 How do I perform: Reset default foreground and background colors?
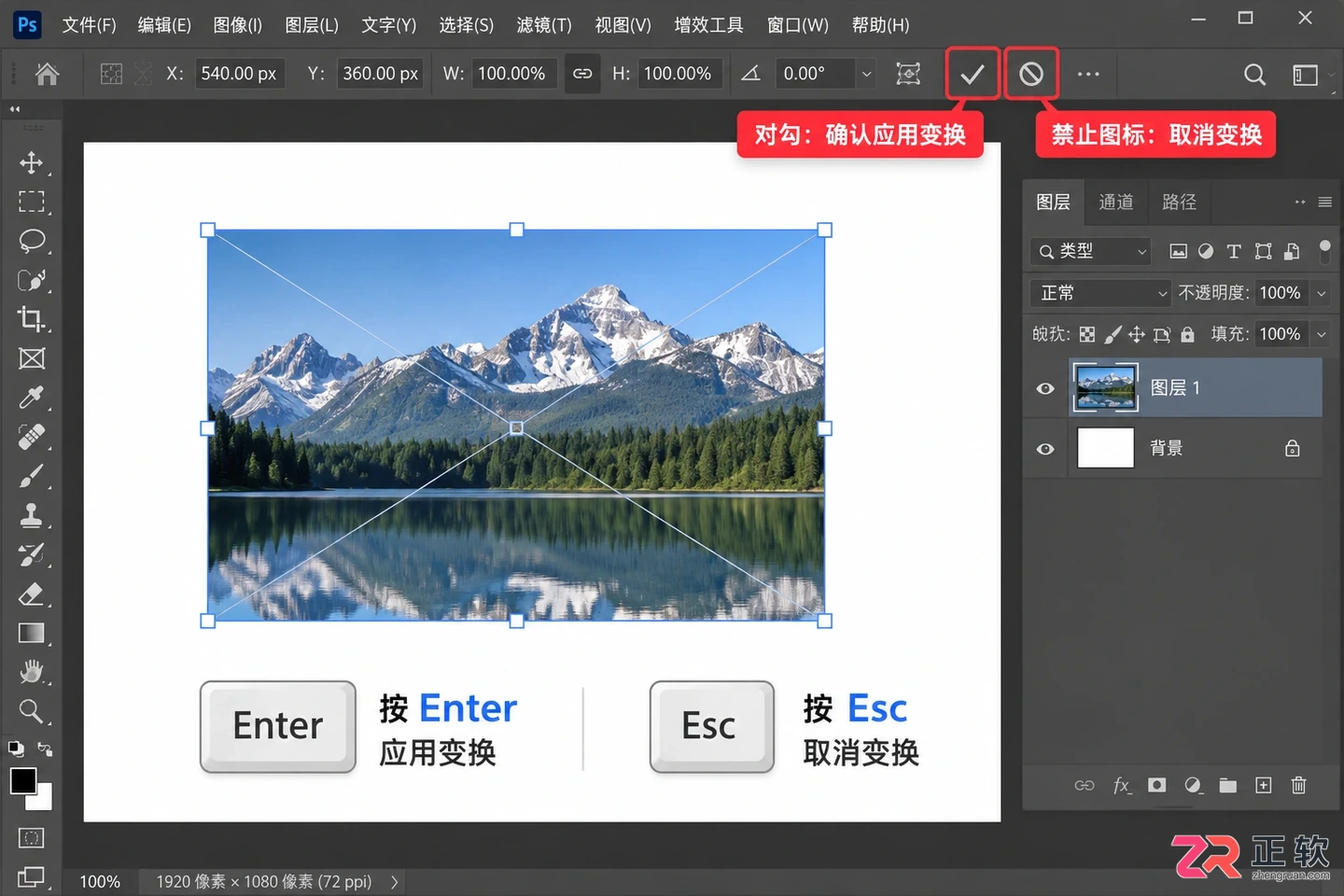pyautogui.click(x=16, y=749)
